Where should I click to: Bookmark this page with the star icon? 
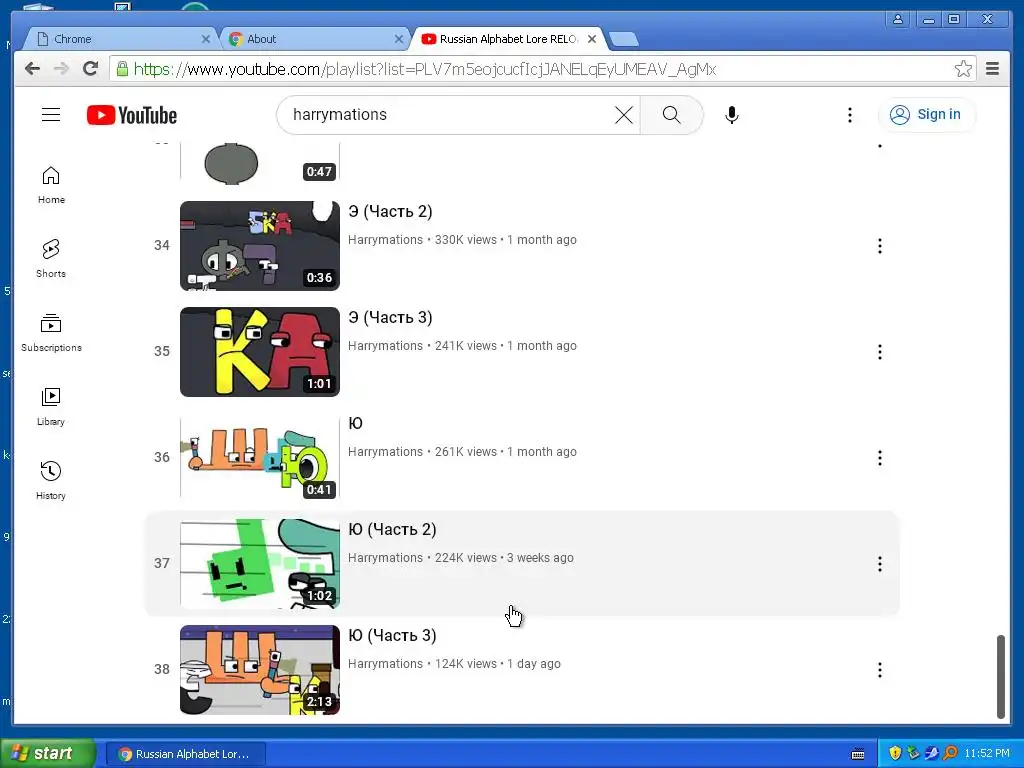point(963,69)
